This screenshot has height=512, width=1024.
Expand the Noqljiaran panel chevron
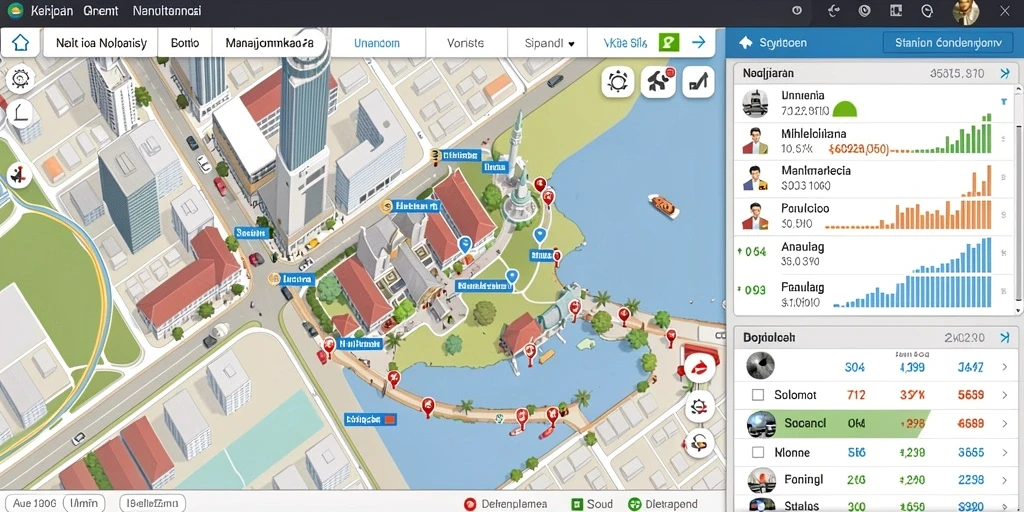(1005, 74)
